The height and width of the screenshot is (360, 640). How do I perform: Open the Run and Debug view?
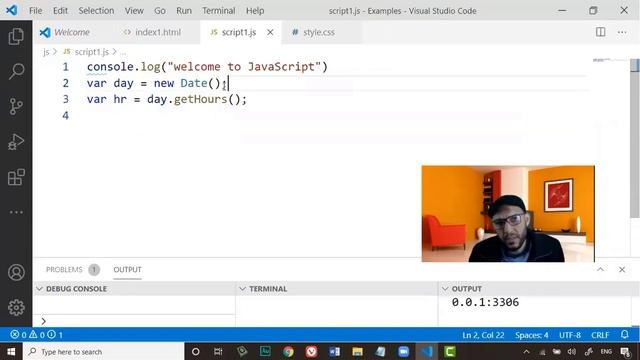click(16, 142)
